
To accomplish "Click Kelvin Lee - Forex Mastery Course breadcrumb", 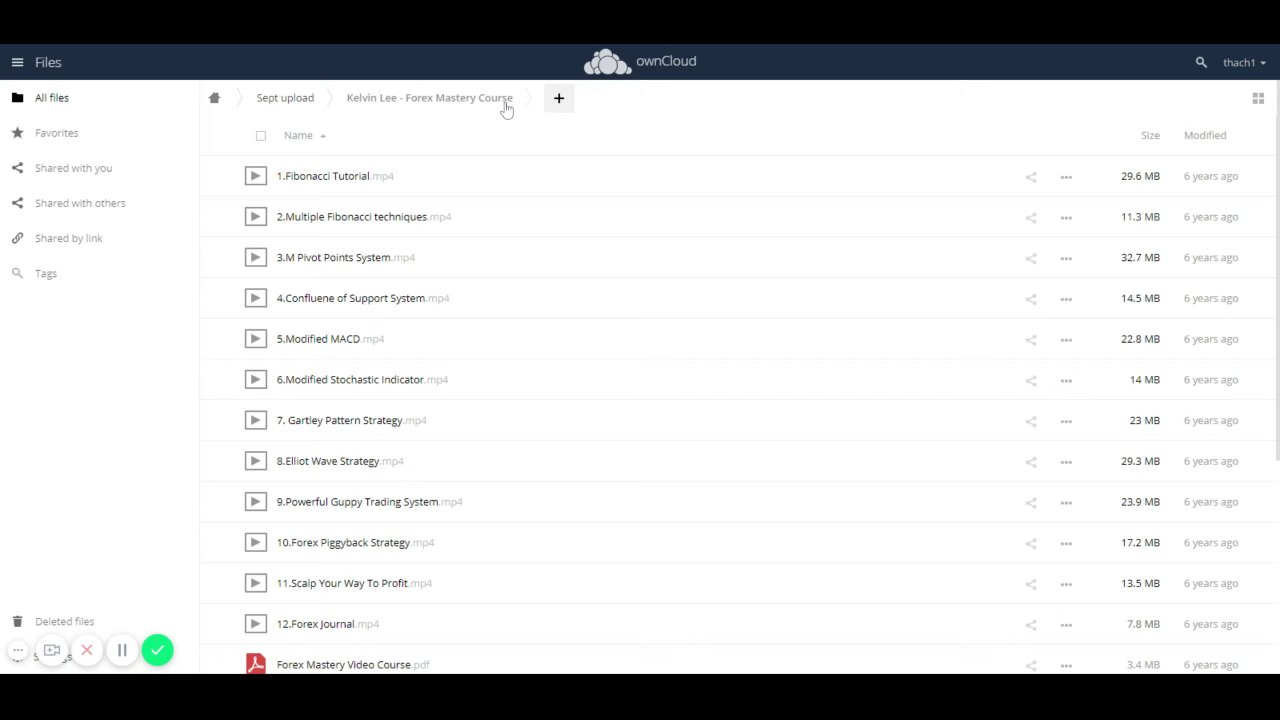I will [x=429, y=98].
